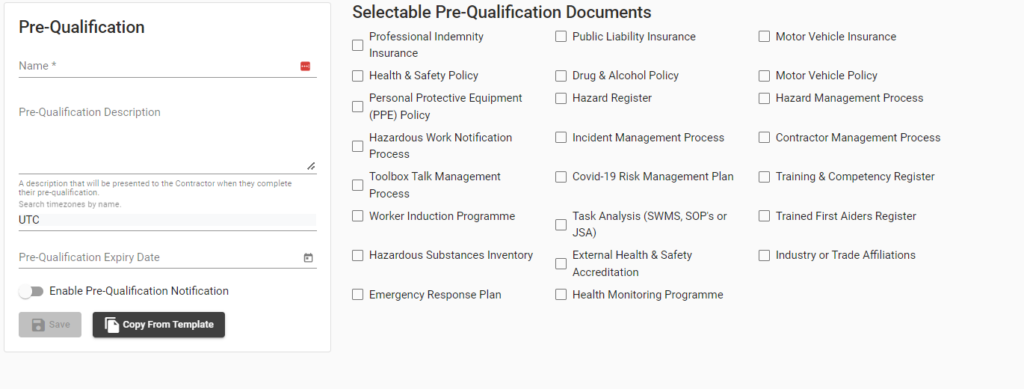1024x389 pixels.
Task: Tick the Motor Vehicle Insurance checkbox
Action: pos(764,37)
